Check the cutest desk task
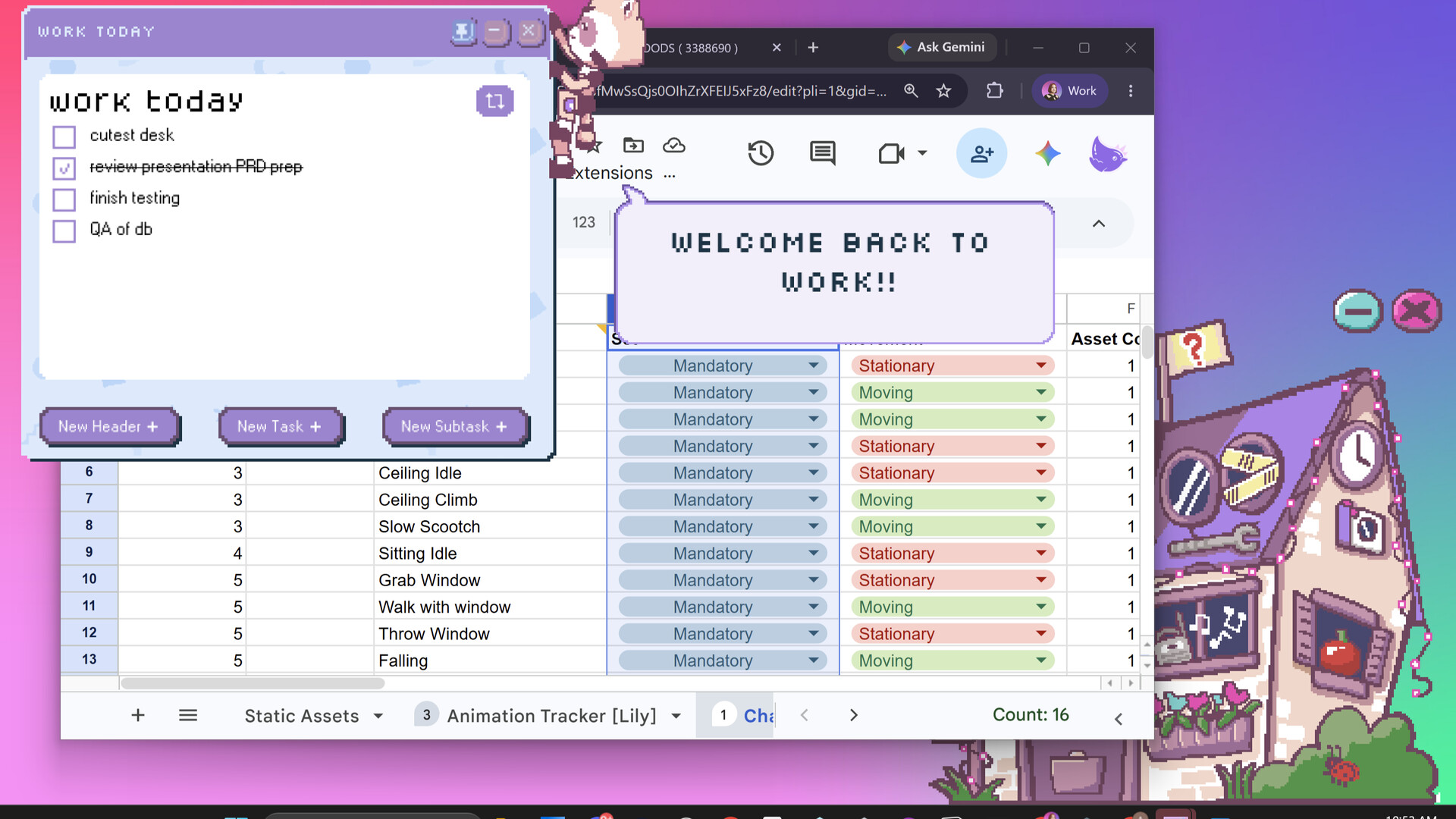The height and width of the screenshot is (819, 1456). click(64, 137)
